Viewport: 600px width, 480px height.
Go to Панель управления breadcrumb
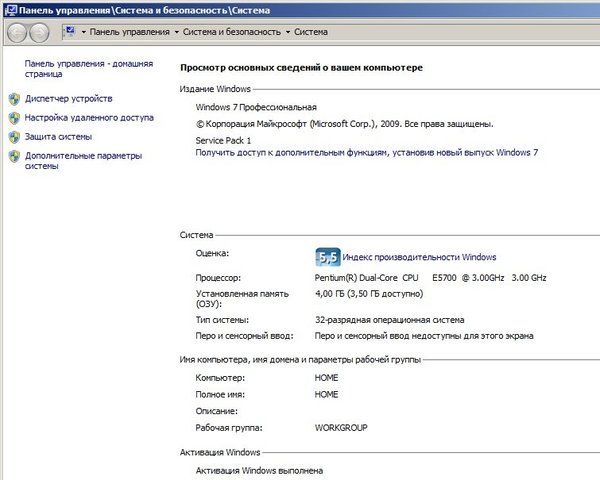coord(129,32)
